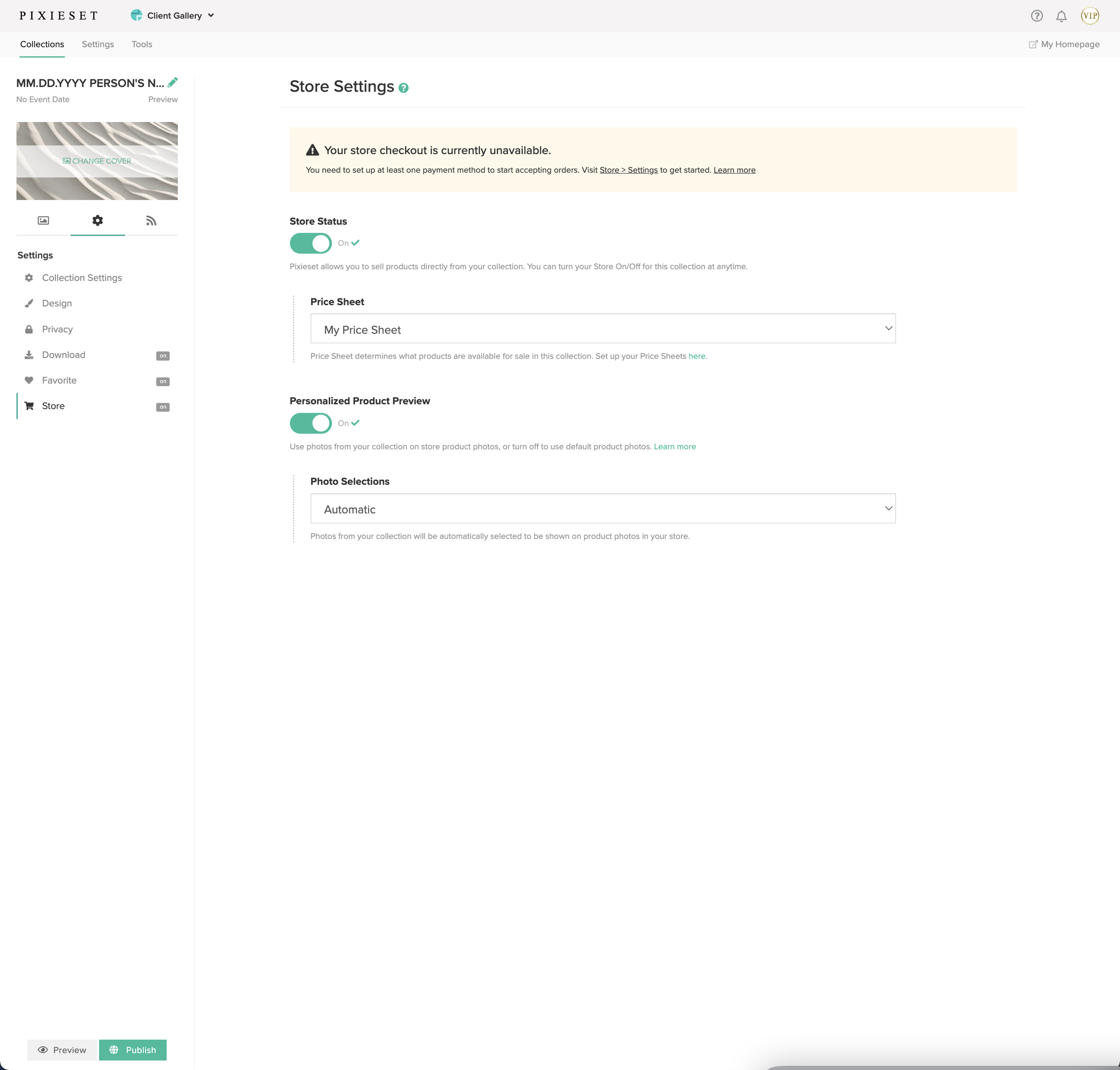Click the Publish button
The image size is (1120, 1070).
133,1050
